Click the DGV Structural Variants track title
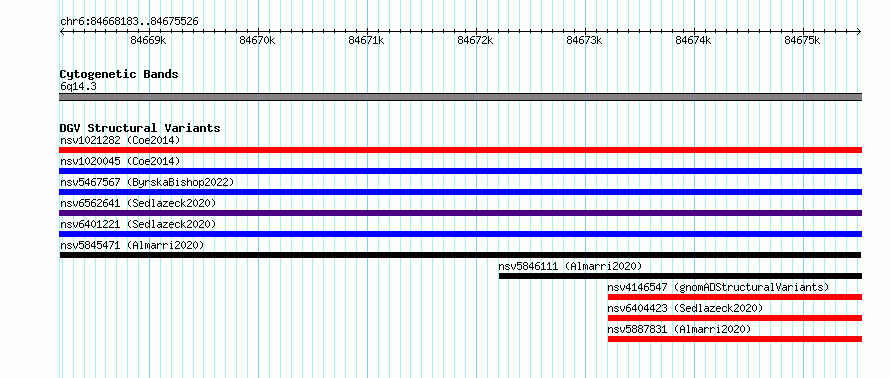Screen dimensions: 890x378 pos(140,128)
